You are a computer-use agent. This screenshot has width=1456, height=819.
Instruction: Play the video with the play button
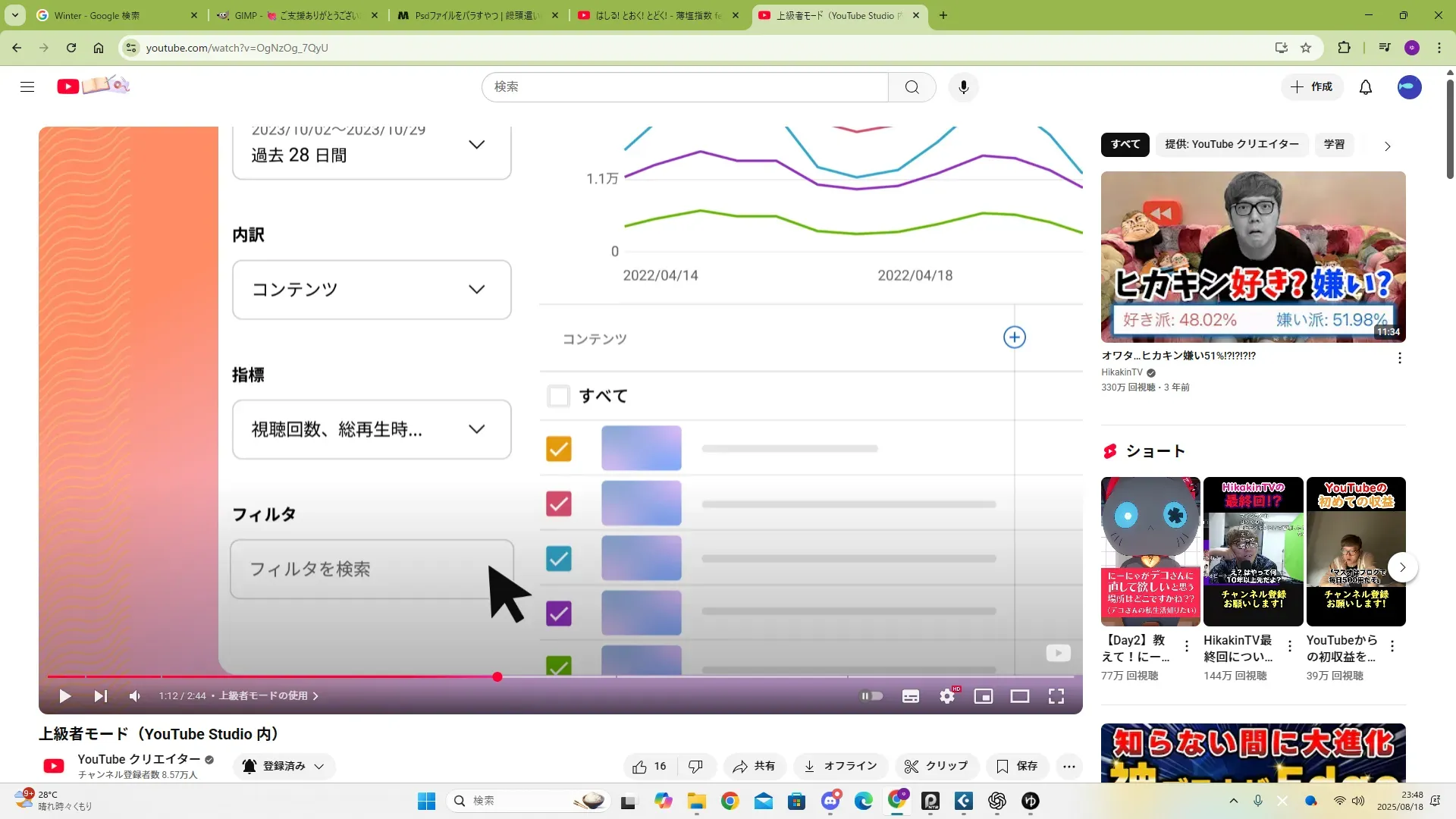(64, 696)
